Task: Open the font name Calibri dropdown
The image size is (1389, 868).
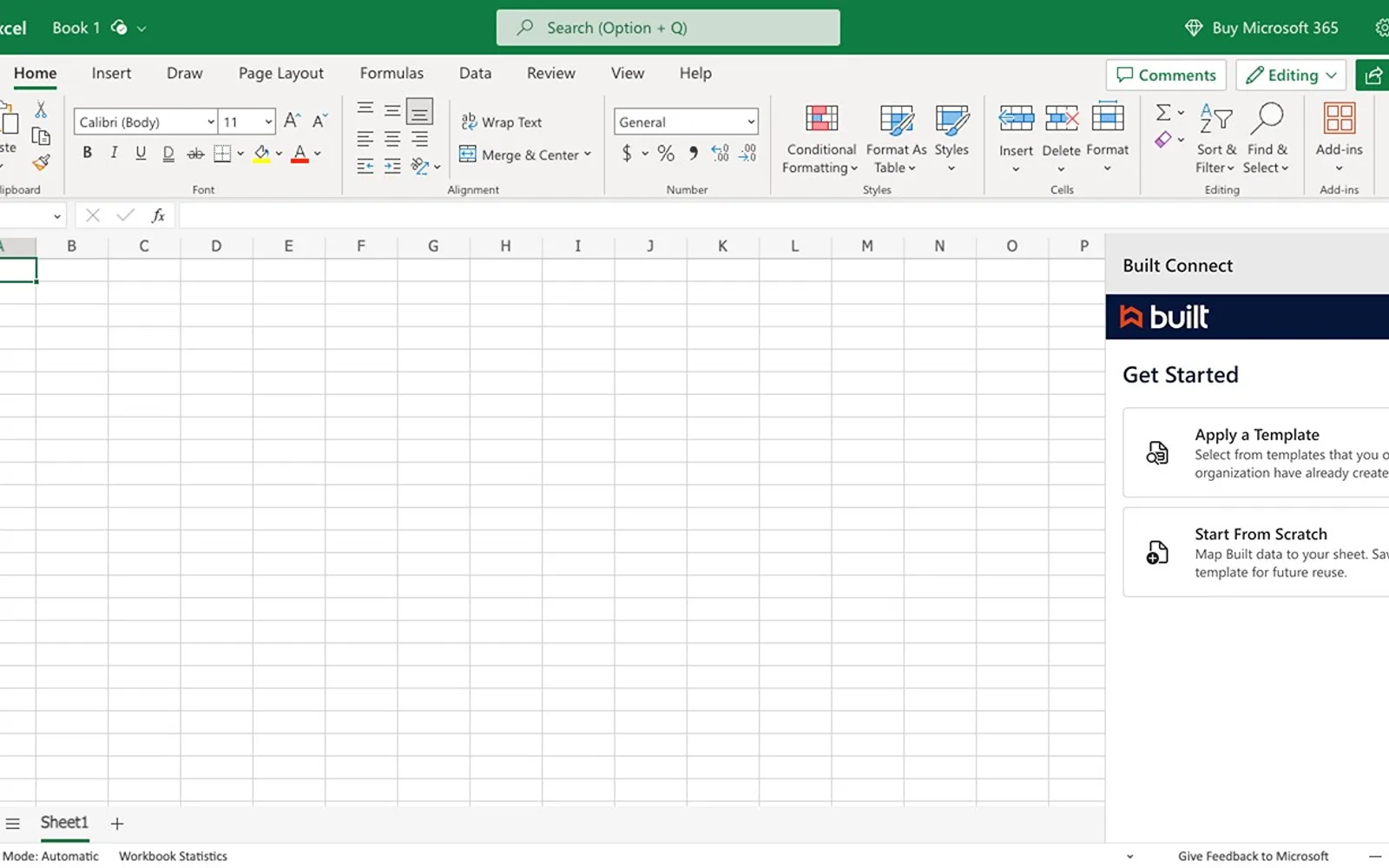Action: [211, 122]
